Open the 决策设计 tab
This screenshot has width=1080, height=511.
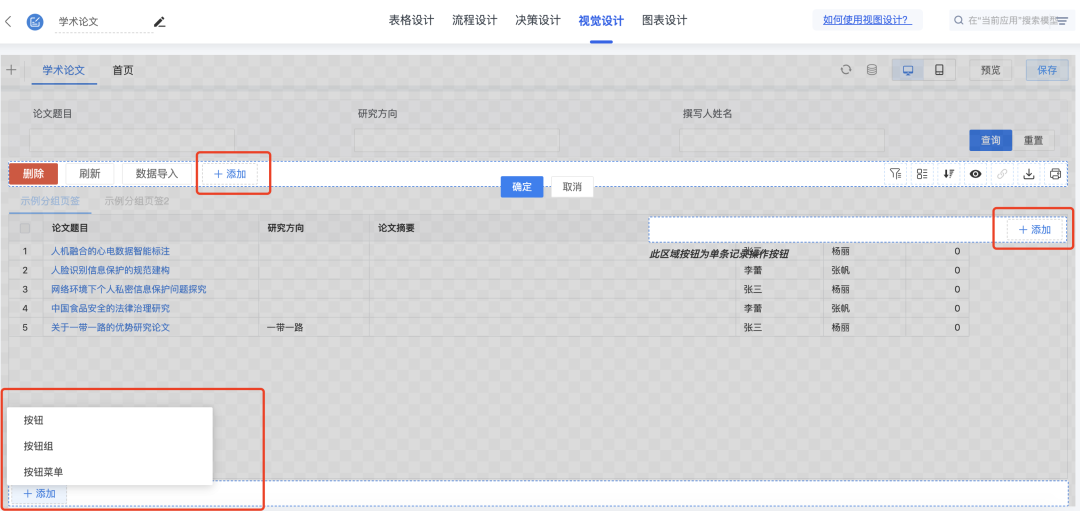click(x=538, y=21)
